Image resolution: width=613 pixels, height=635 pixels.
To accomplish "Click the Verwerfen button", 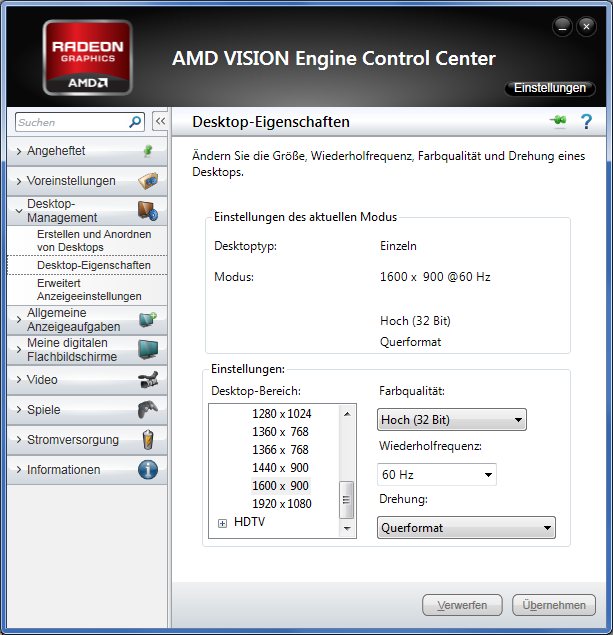I will [x=462, y=605].
